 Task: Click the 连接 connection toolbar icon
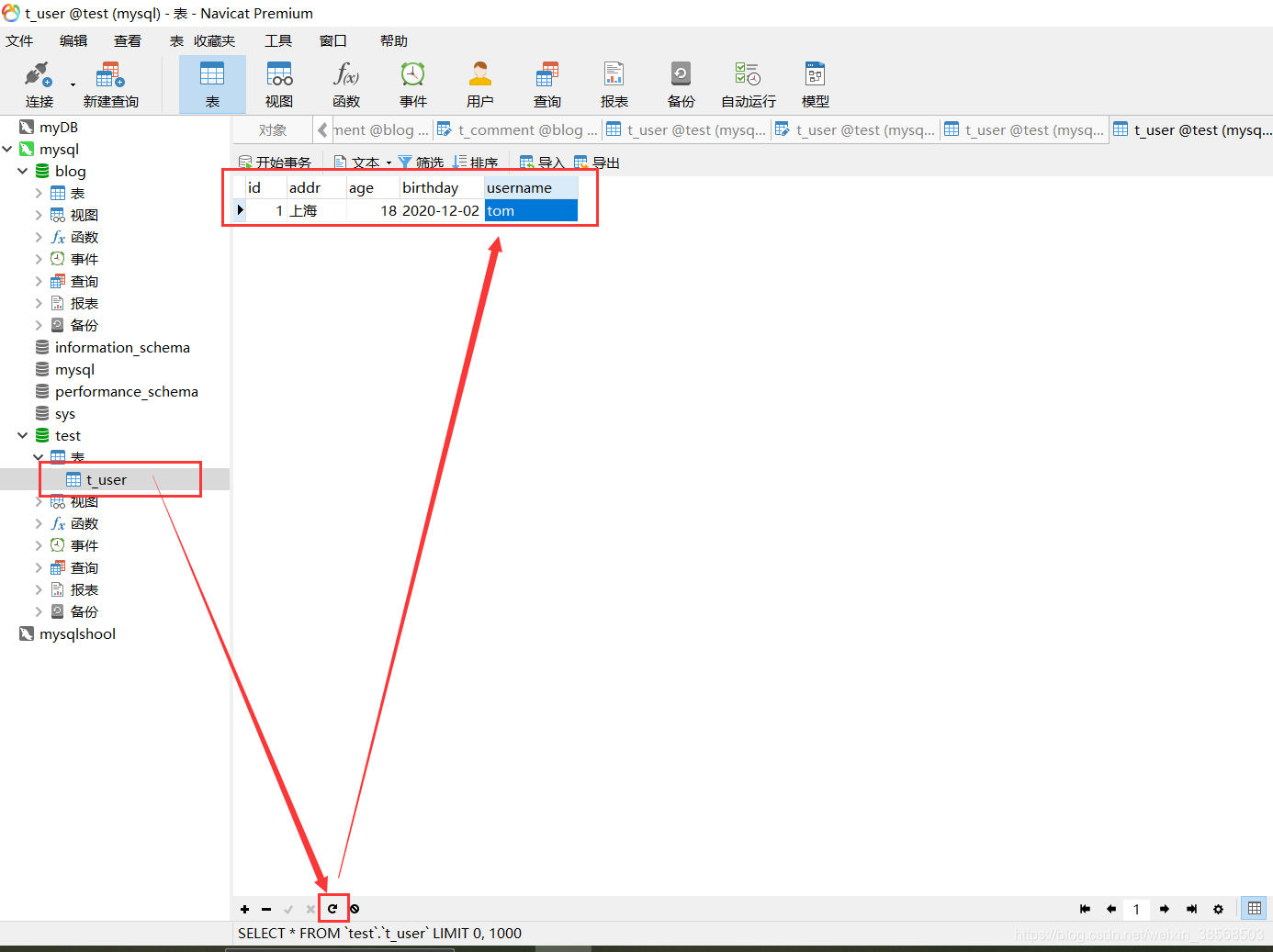(39, 84)
